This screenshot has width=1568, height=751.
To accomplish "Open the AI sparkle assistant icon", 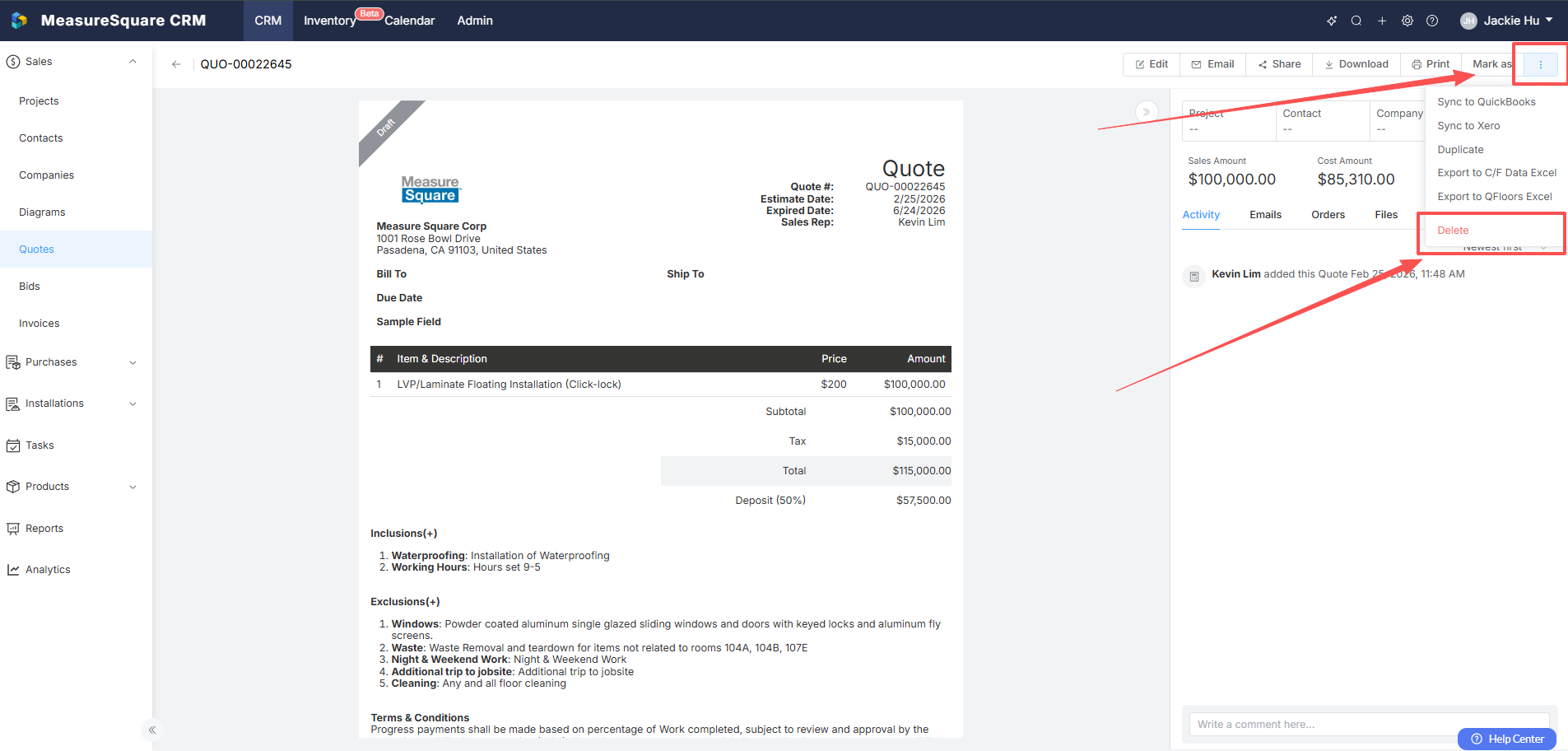I will pyautogui.click(x=1332, y=21).
